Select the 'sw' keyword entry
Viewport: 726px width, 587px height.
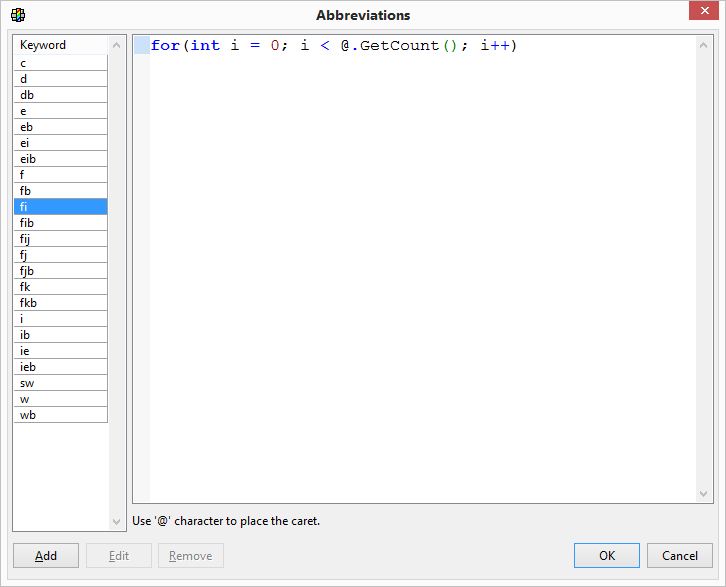(60, 383)
